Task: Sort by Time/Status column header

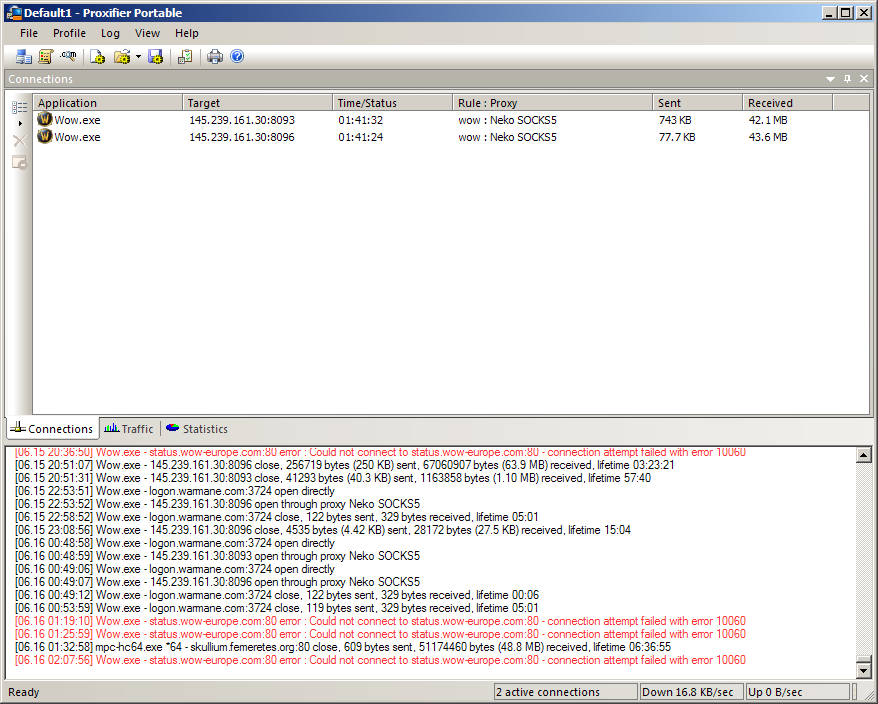Action: [393, 103]
